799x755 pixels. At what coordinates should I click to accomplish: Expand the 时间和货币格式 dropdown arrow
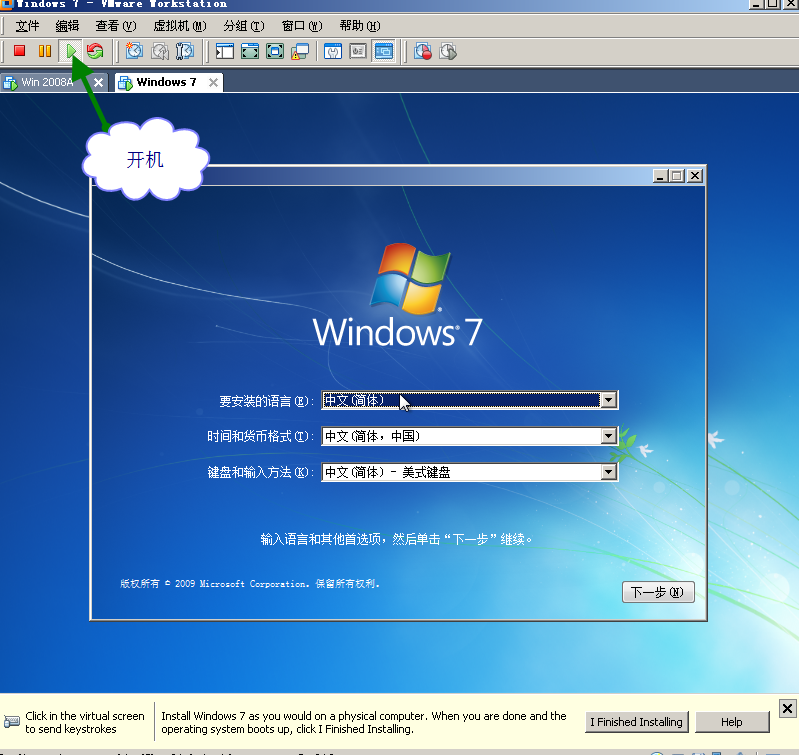tap(608, 436)
